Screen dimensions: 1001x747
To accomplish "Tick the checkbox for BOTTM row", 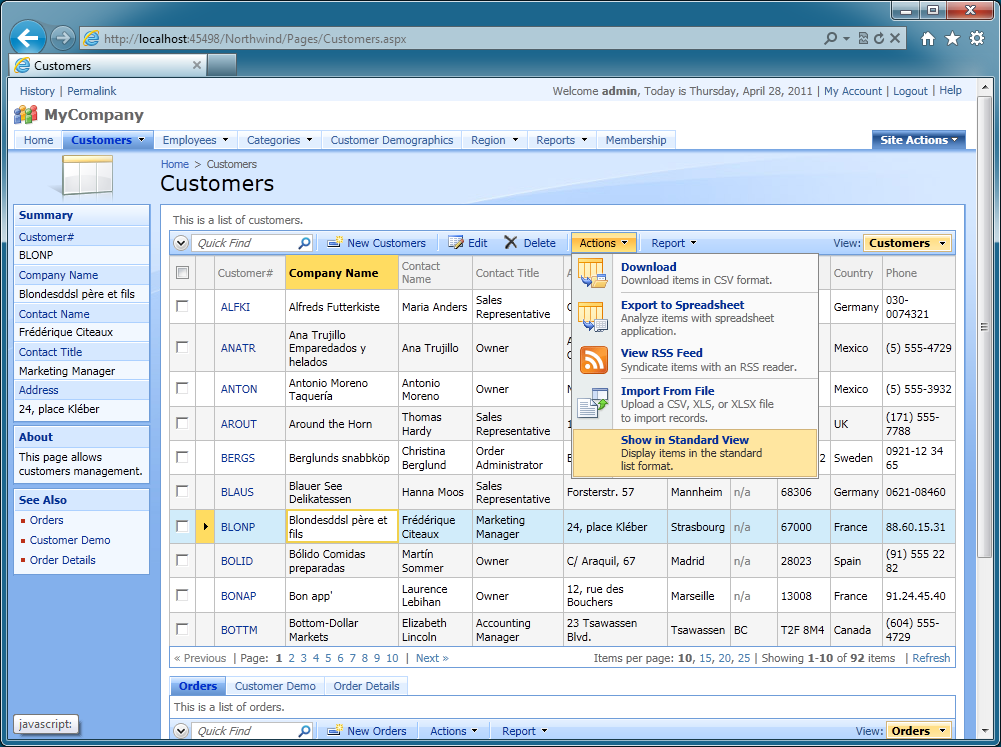I will 182,630.
